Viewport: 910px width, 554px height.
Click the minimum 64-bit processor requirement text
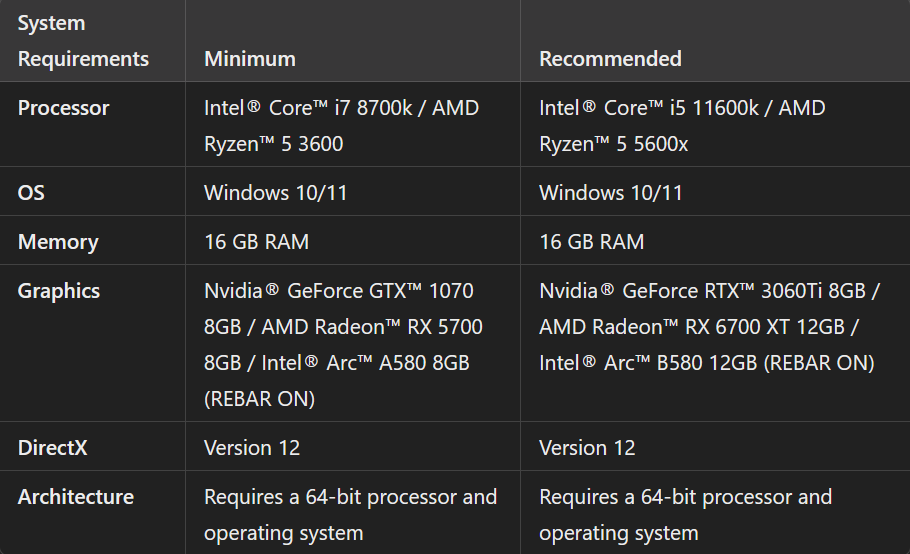click(x=350, y=497)
